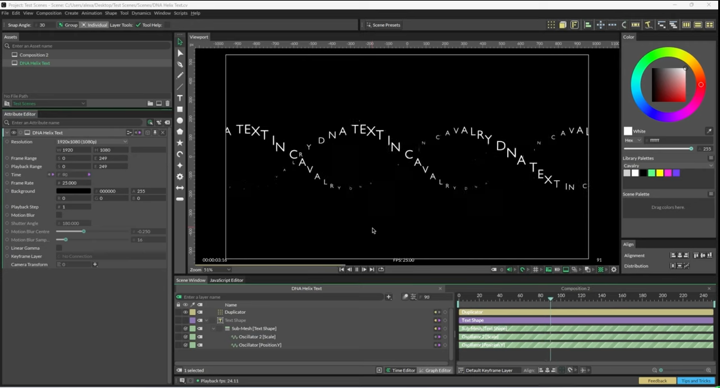
Task: Toggle visibility of Duplicator layer
Action: 186,312
